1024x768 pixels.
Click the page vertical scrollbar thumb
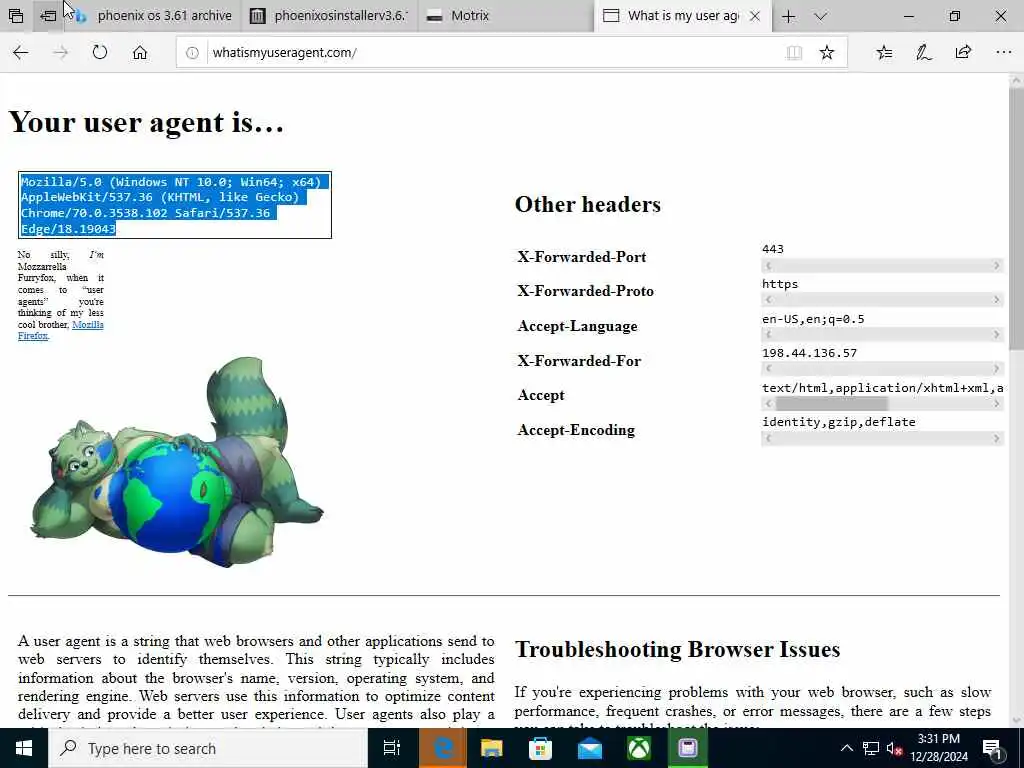(1016, 219)
